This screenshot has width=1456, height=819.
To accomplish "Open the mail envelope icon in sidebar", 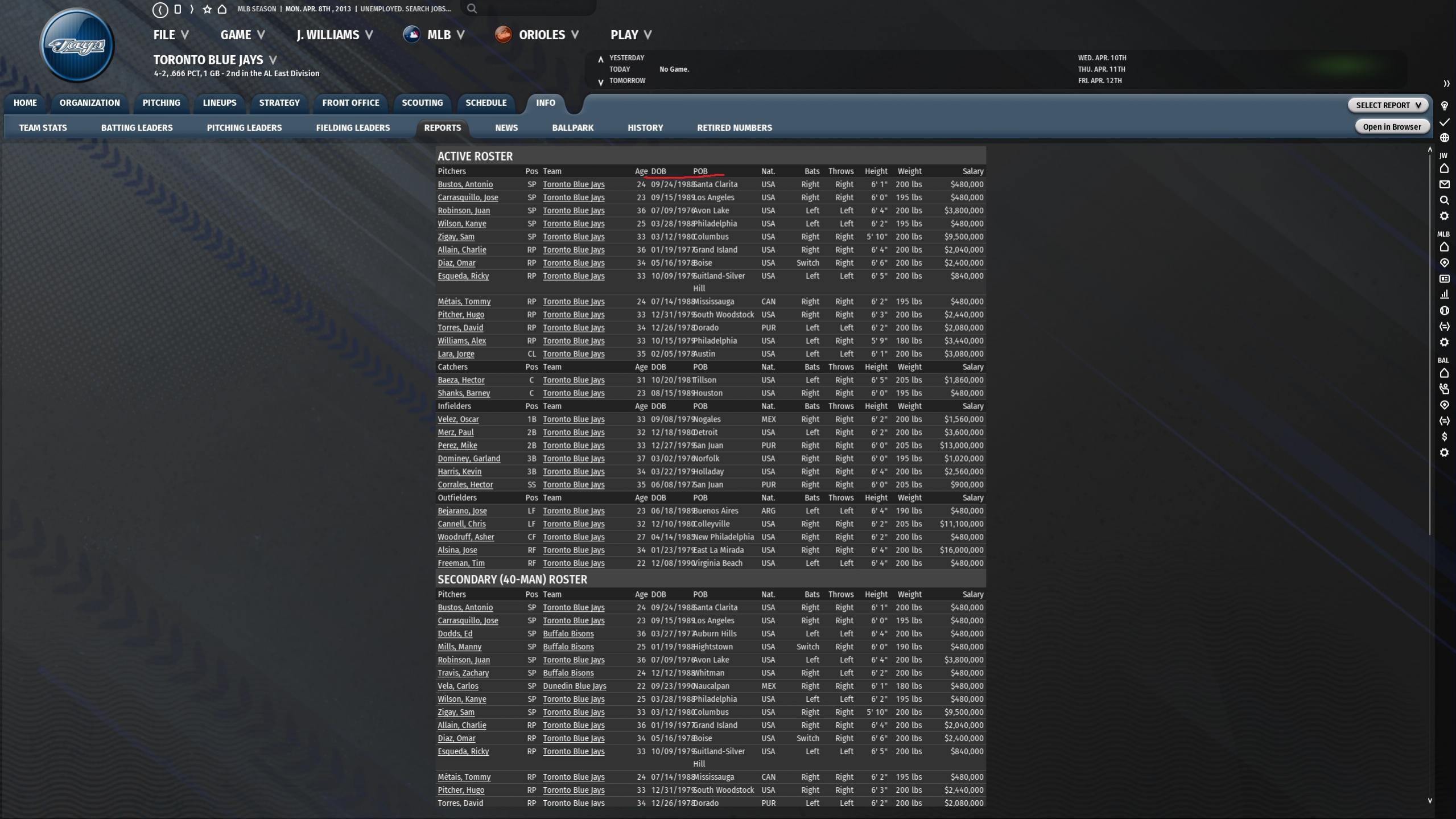I will click(x=1444, y=184).
